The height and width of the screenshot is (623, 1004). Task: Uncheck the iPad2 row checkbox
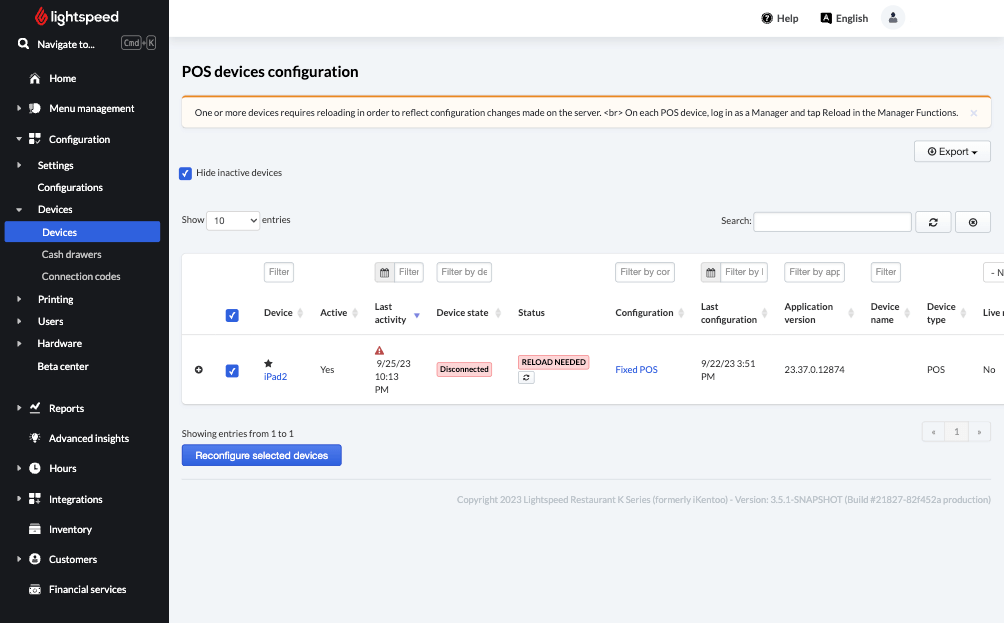232,371
